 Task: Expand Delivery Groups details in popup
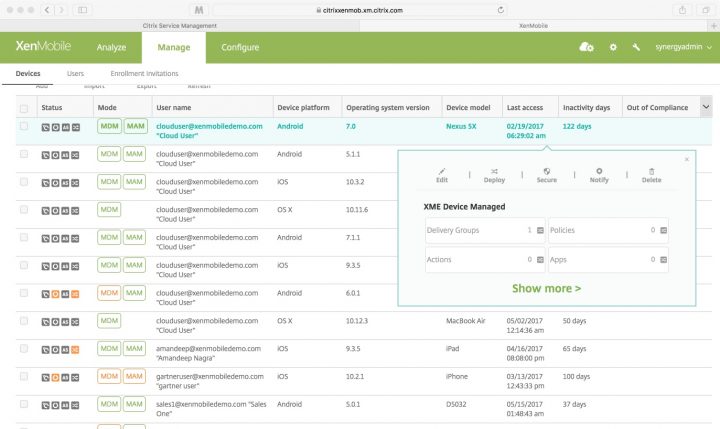pyautogui.click(x=540, y=230)
